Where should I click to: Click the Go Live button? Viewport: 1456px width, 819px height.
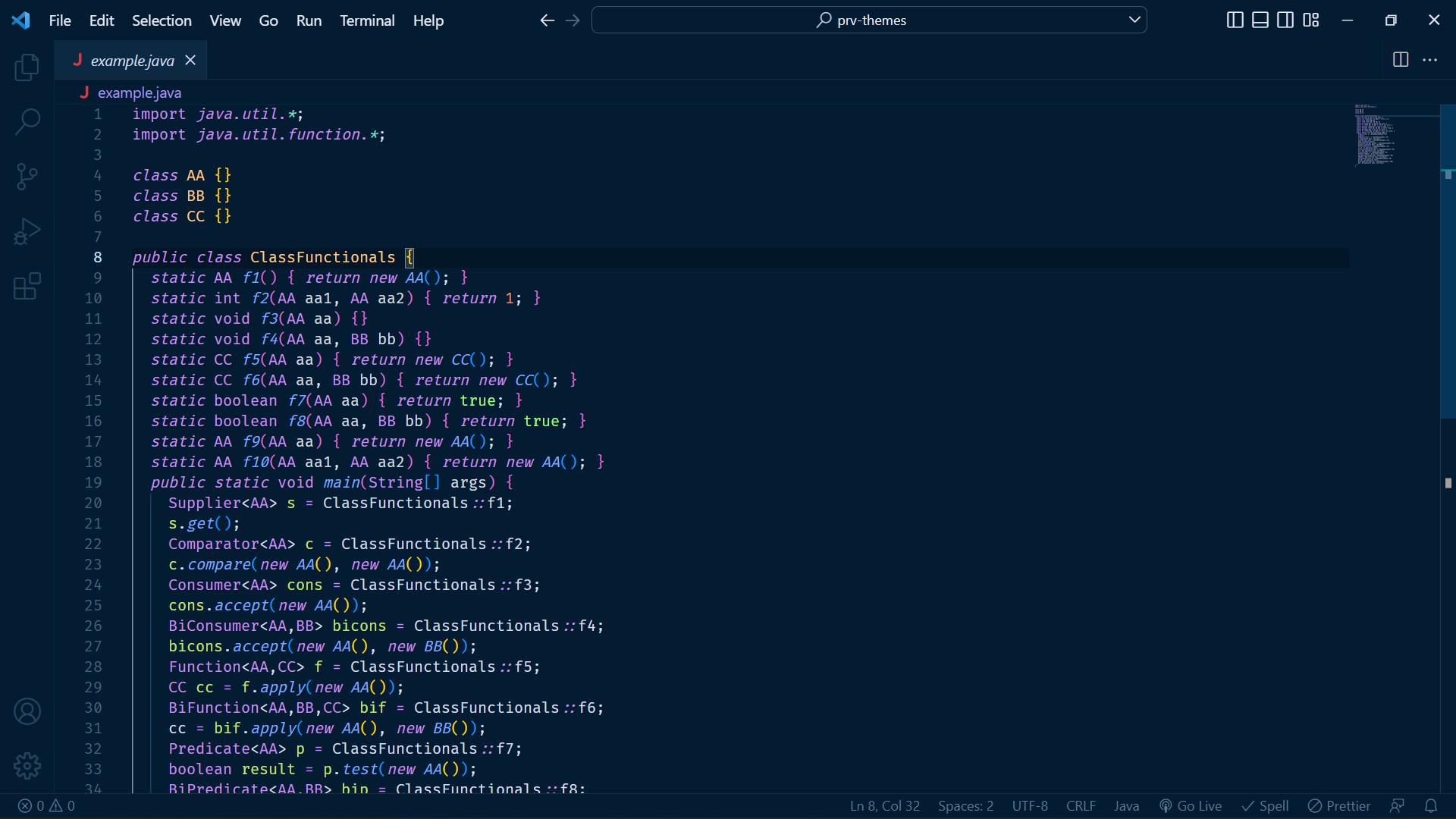pos(1191,806)
